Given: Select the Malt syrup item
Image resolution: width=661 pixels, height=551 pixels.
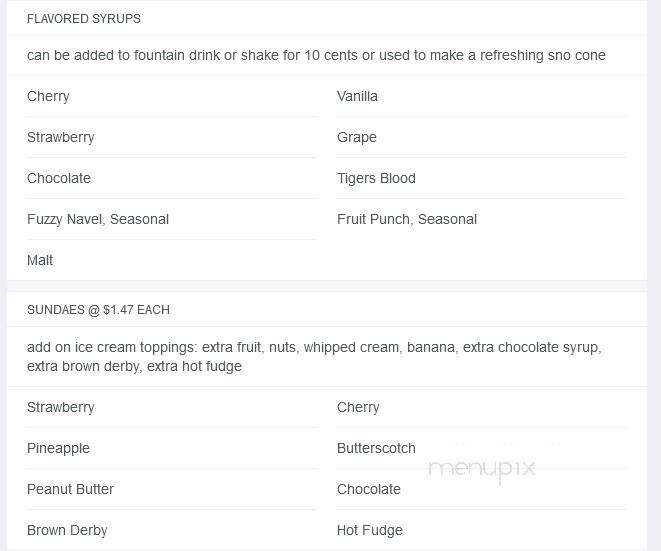Looking at the screenshot, I should coord(40,261).
